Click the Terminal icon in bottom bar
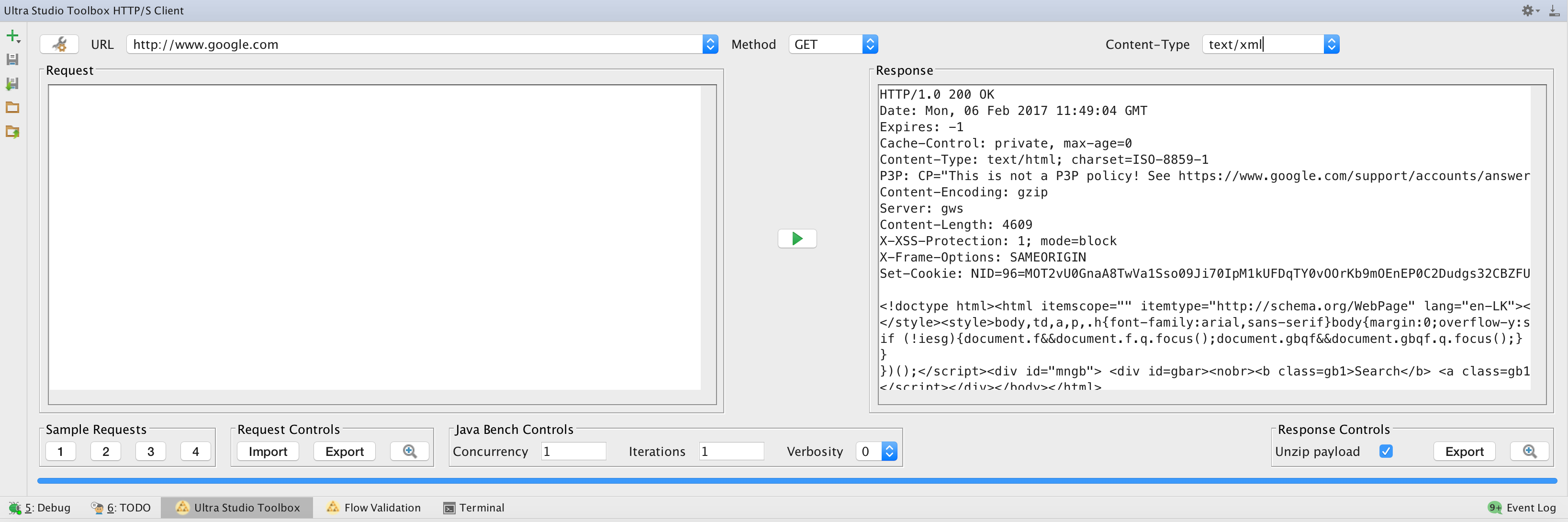Screen dimensions: 1568x522 point(449,508)
